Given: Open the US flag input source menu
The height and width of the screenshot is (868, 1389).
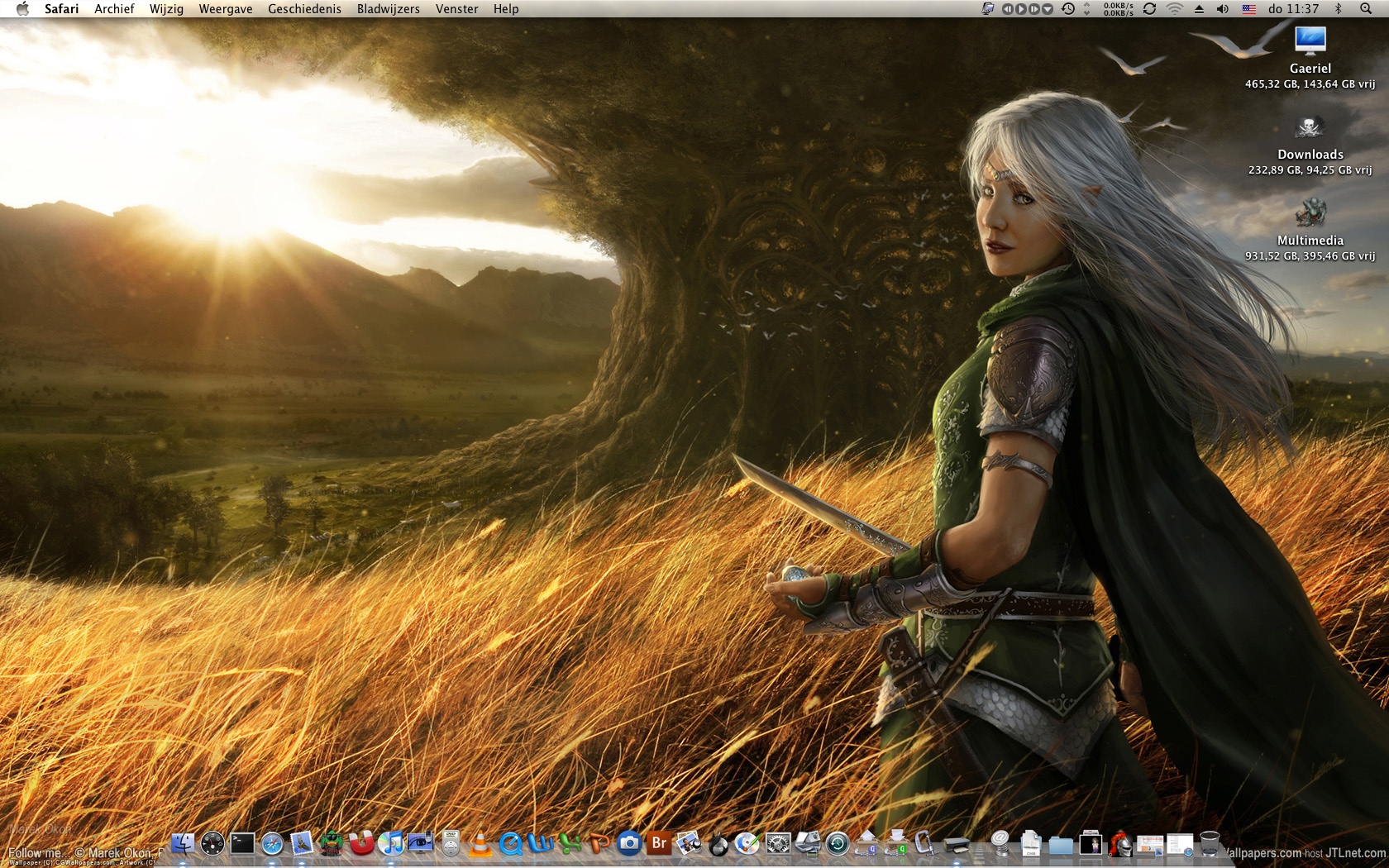Looking at the screenshot, I should click(x=1249, y=9).
